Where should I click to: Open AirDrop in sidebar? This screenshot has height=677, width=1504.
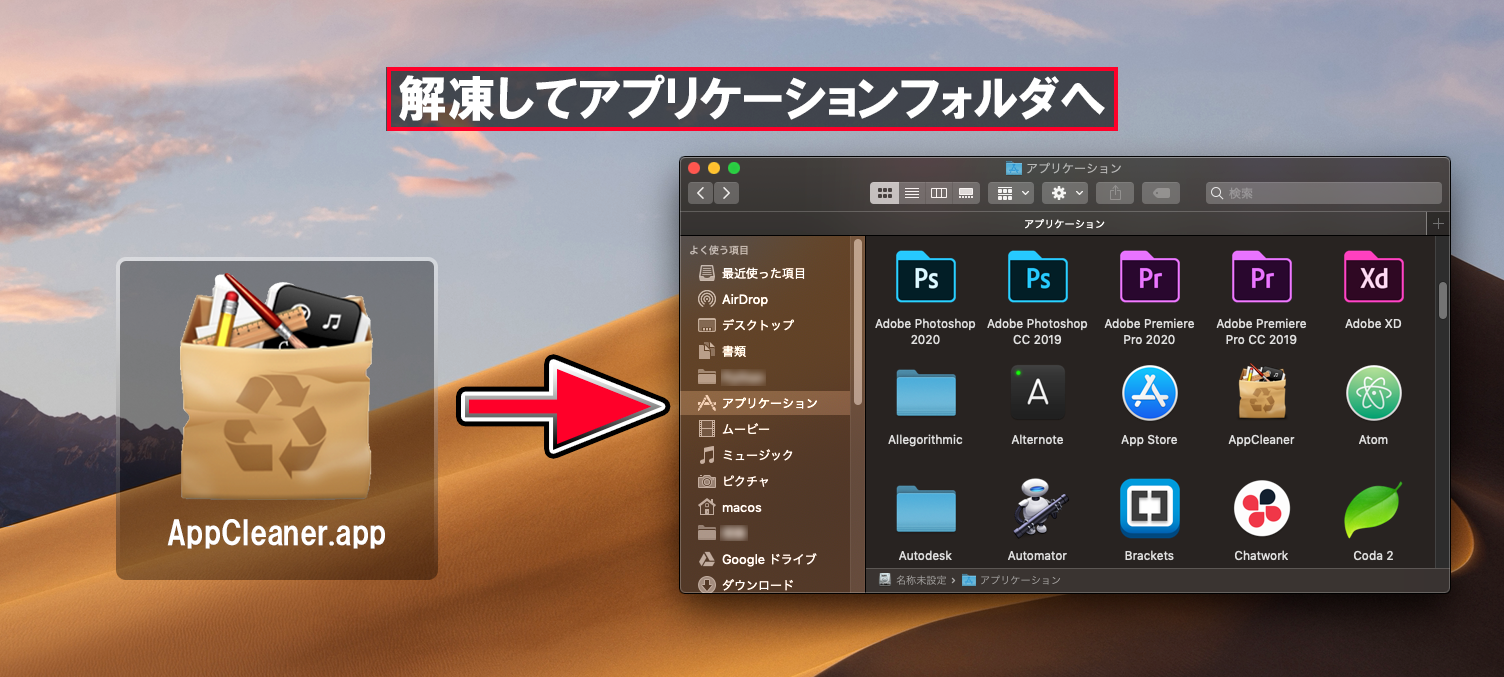click(765, 299)
